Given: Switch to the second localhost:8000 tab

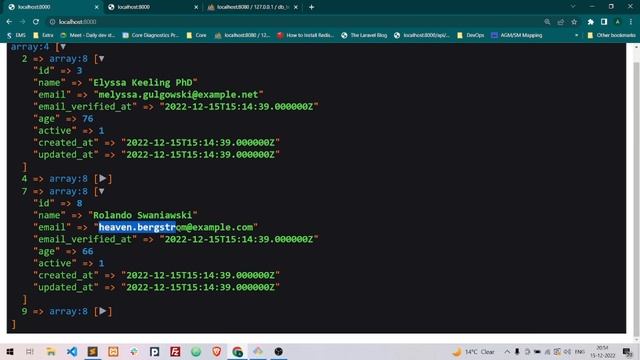Looking at the screenshot, I should click(152, 7).
